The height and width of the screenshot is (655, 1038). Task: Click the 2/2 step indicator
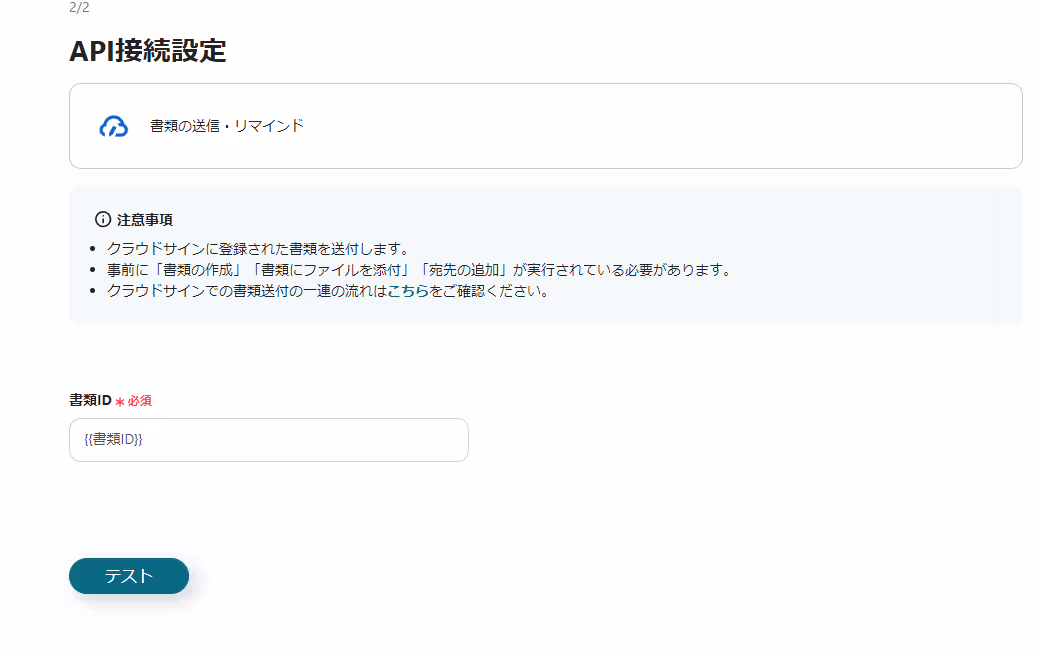pos(79,7)
